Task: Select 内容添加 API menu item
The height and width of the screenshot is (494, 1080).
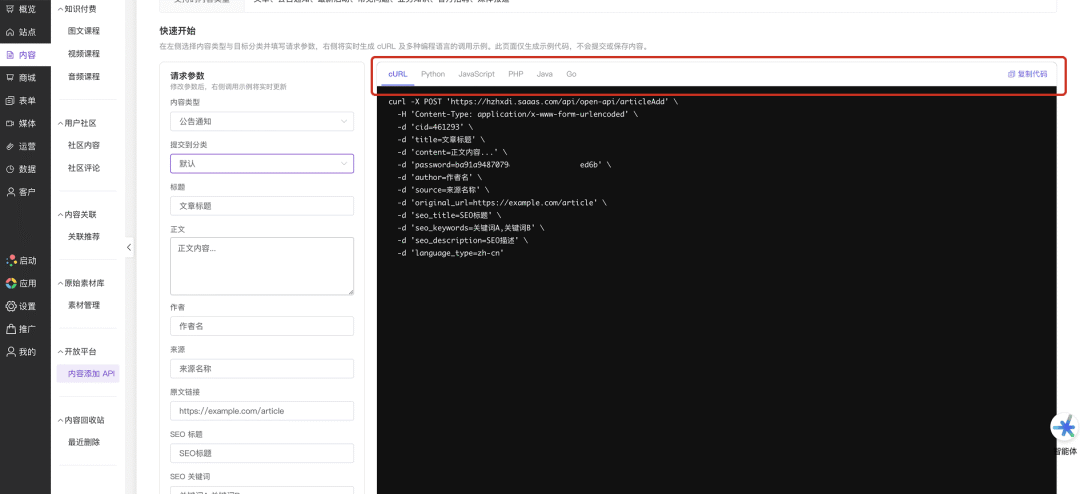Action: [x=88, y=373]
